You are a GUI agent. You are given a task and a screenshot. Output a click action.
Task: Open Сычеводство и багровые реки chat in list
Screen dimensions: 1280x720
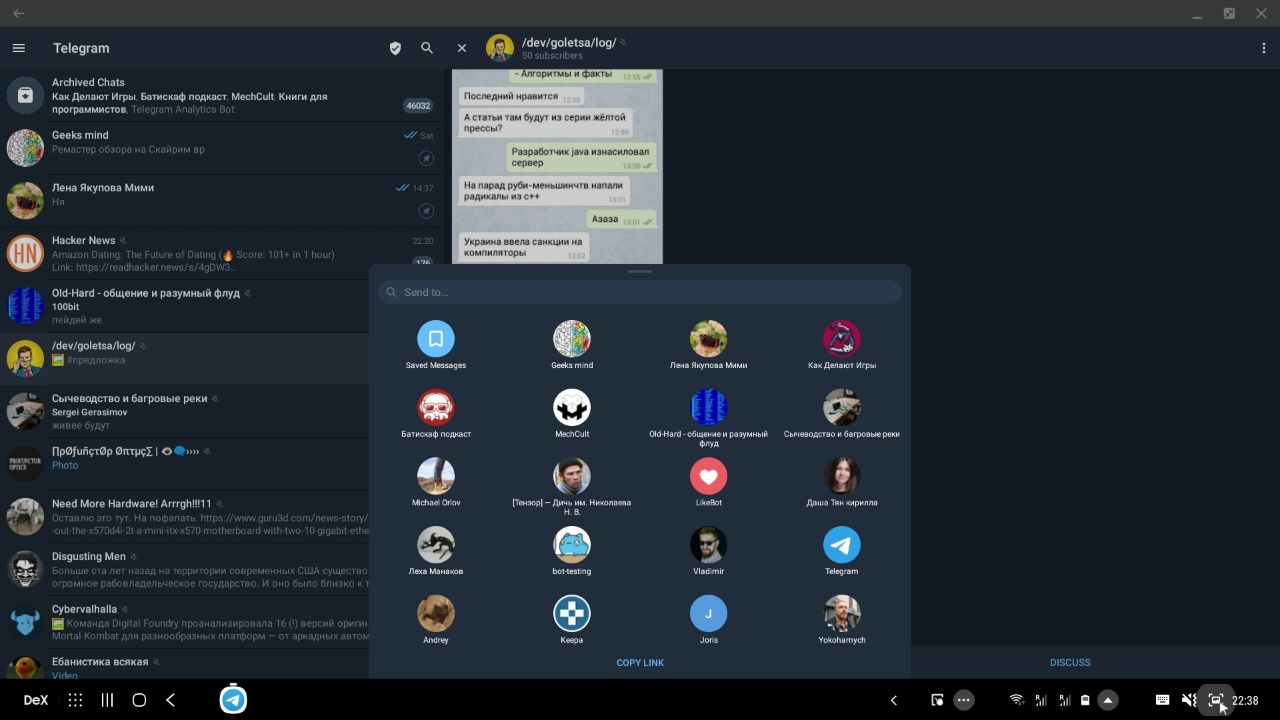click(185, 411)
